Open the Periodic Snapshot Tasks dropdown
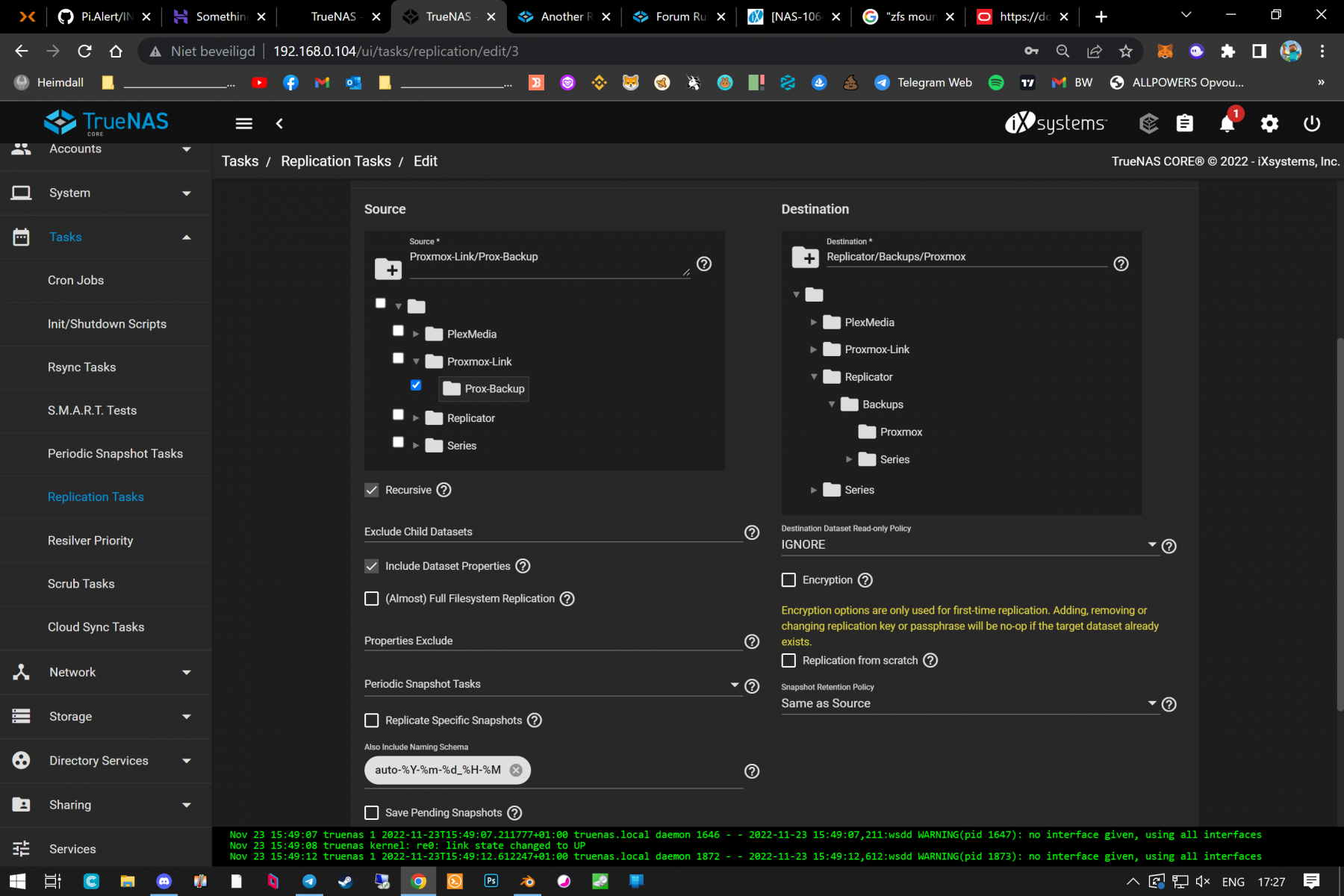Image resolution: width=1344 pixels, height=896 pixels. (553, 684)
